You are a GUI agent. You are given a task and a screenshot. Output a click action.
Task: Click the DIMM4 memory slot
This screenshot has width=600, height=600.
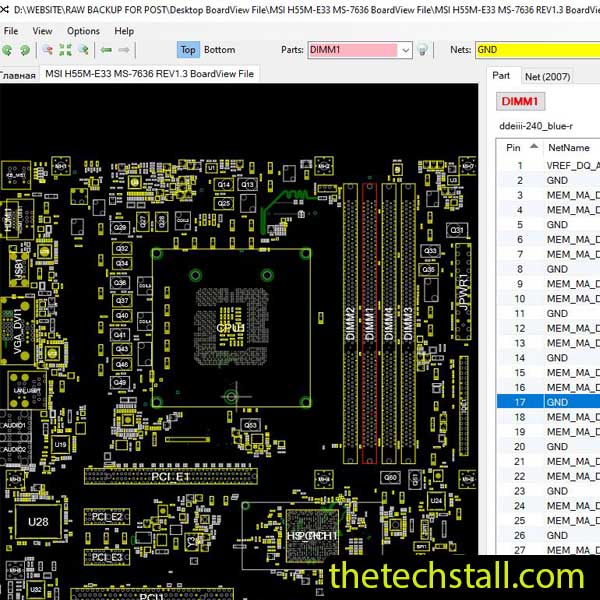tap(389, 323)
